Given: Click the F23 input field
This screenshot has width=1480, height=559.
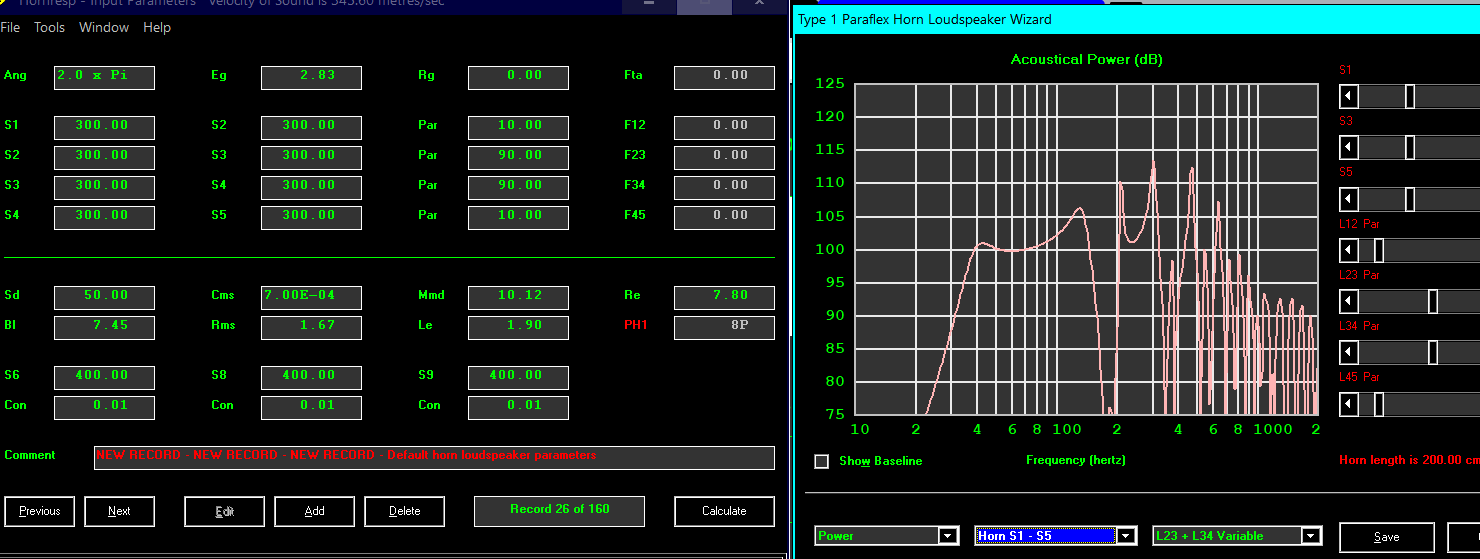Looking at the screenshot, I should point(724,157).
